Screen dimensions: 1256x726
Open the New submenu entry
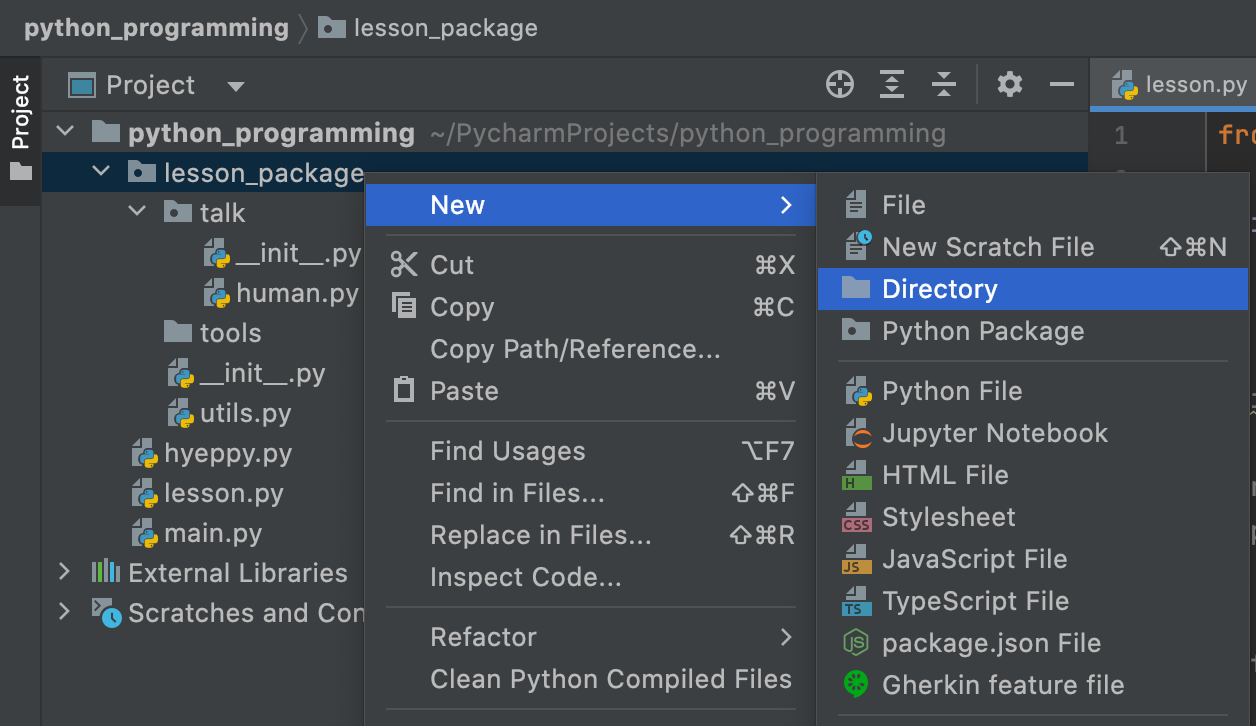tap(591, 205)
